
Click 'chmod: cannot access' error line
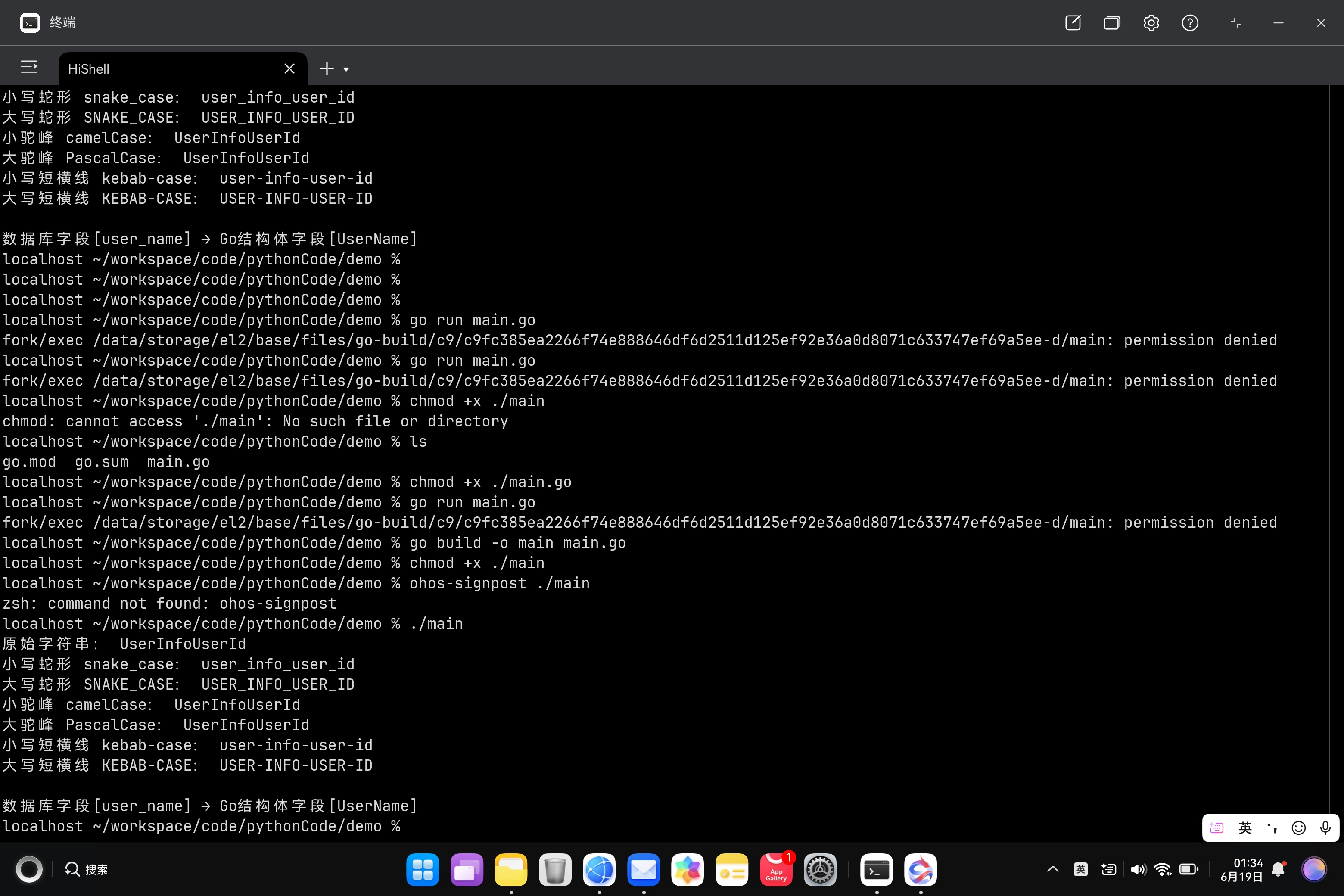(255, 421)
